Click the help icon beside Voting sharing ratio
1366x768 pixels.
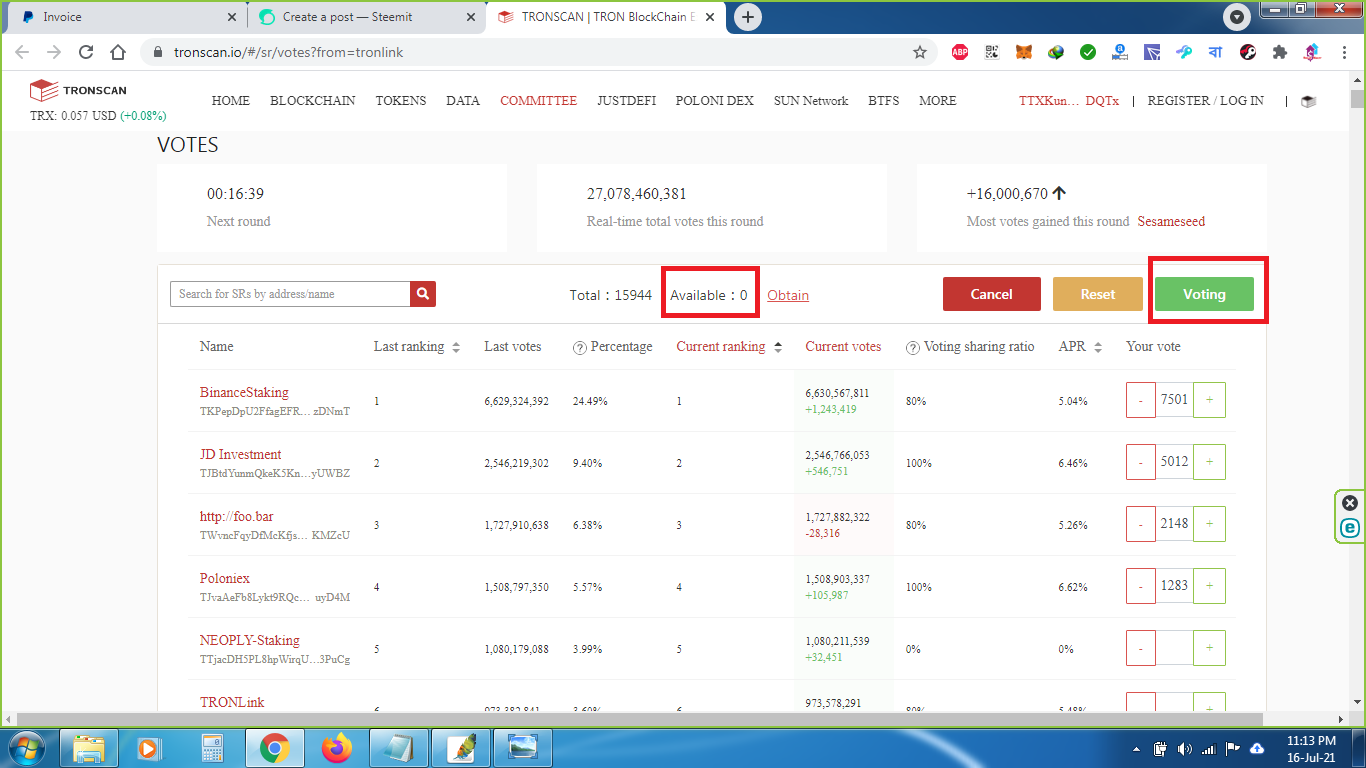click(912, 347)
